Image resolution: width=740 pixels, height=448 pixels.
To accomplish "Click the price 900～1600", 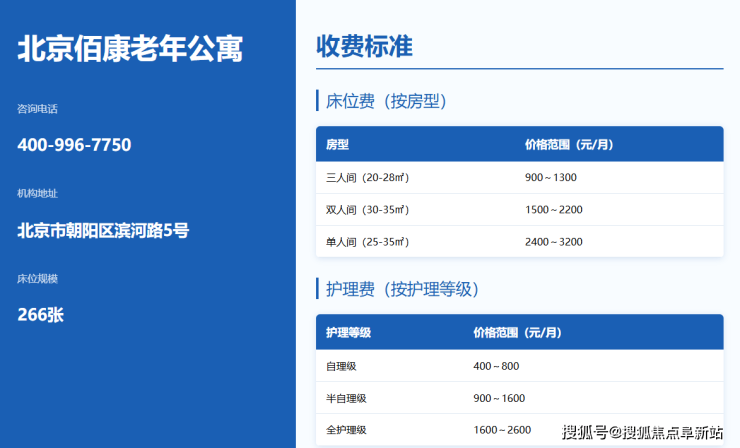I will [x=499, y=398].
